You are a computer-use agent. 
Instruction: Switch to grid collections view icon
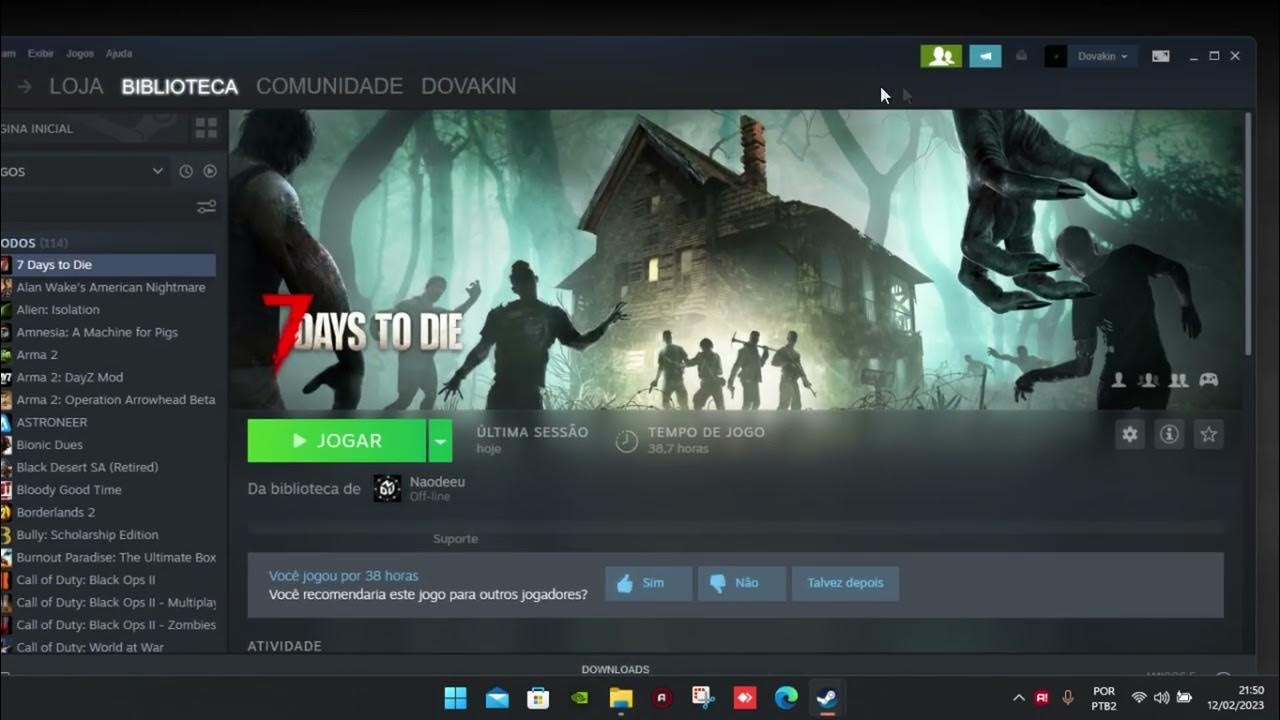206,128
